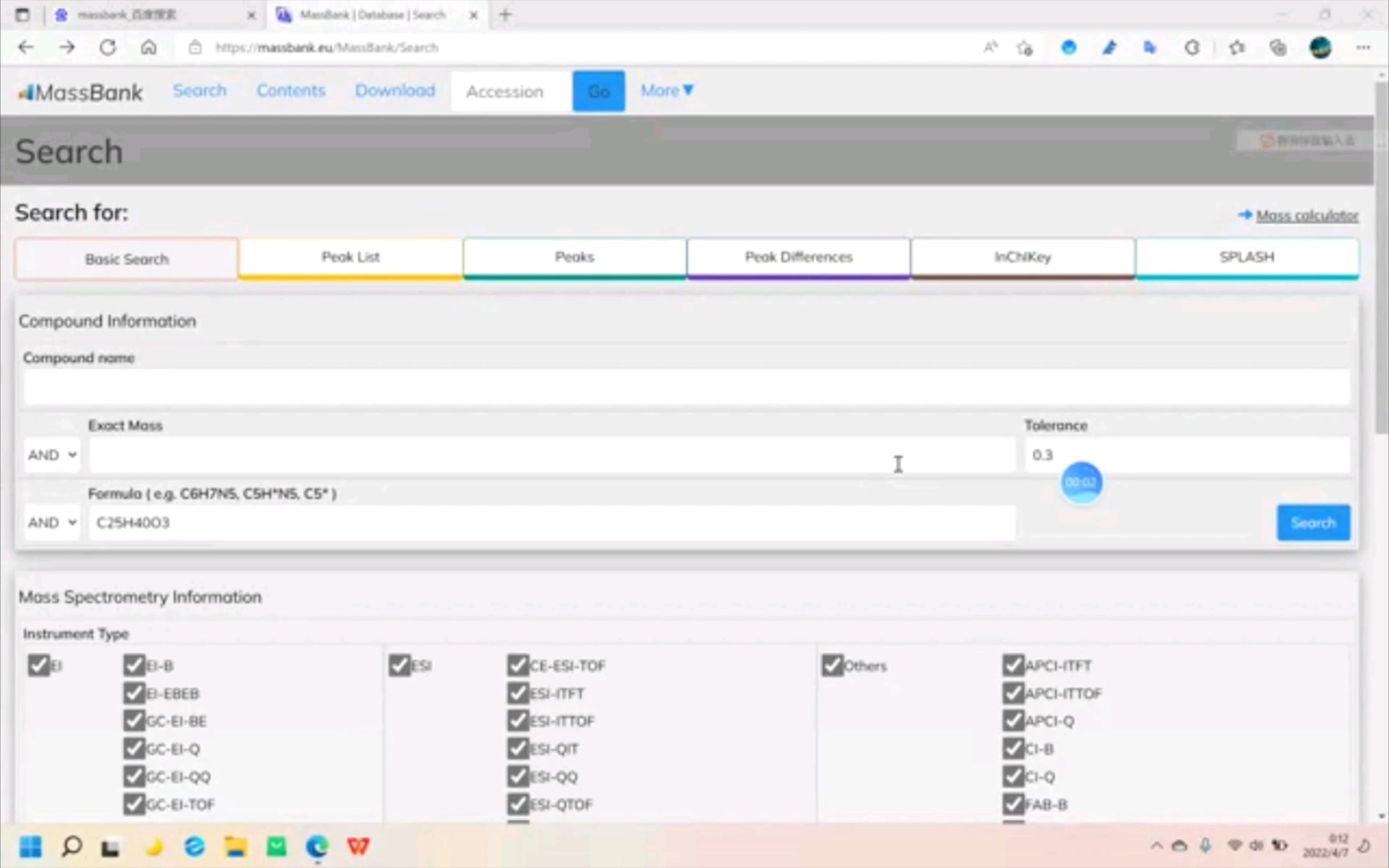
Task: Select the SPLASH tab
Action: (x=1247, y=257)
